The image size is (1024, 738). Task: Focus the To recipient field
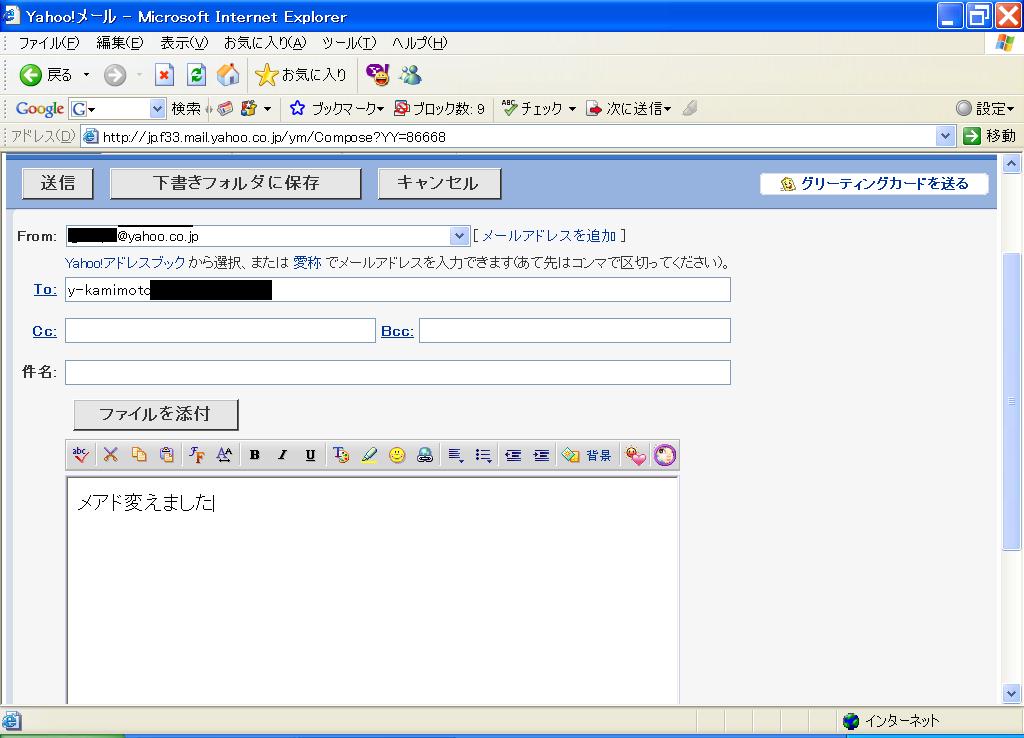coord(398,289)
